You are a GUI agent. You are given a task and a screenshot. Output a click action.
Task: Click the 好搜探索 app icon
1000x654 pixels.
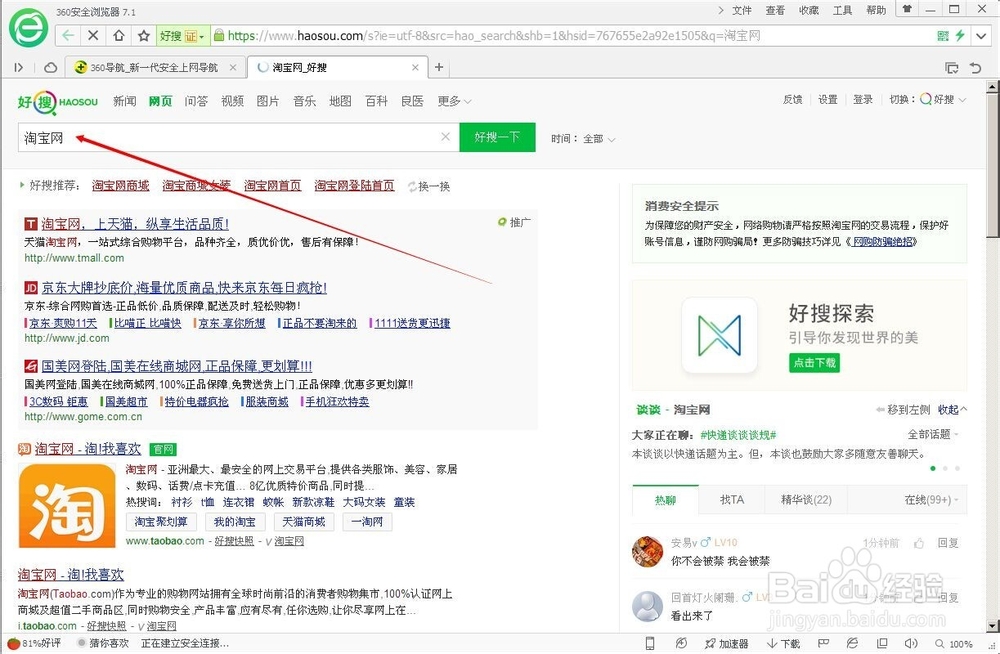719,336
